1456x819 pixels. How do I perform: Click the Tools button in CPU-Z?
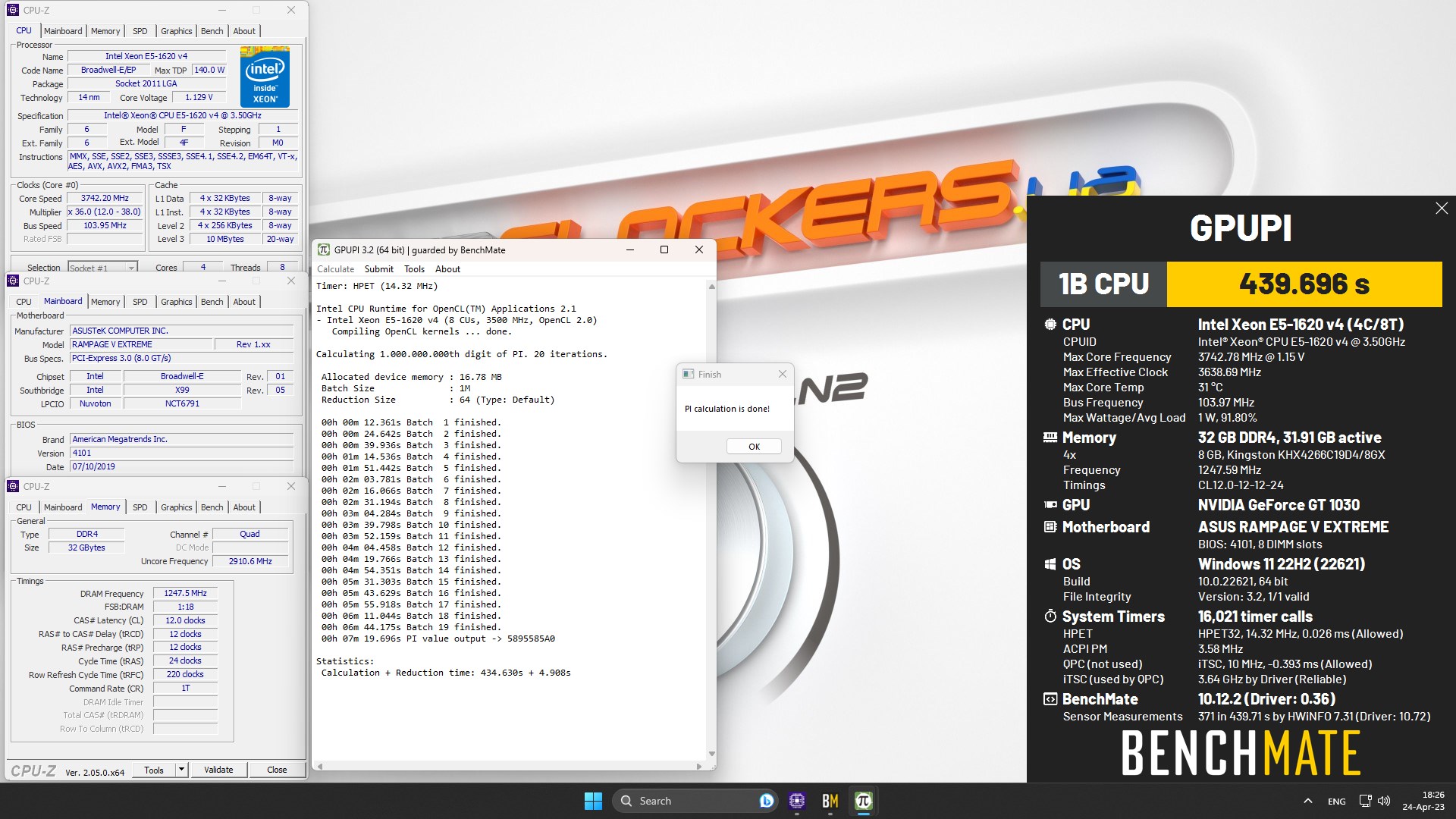point(154,770)
